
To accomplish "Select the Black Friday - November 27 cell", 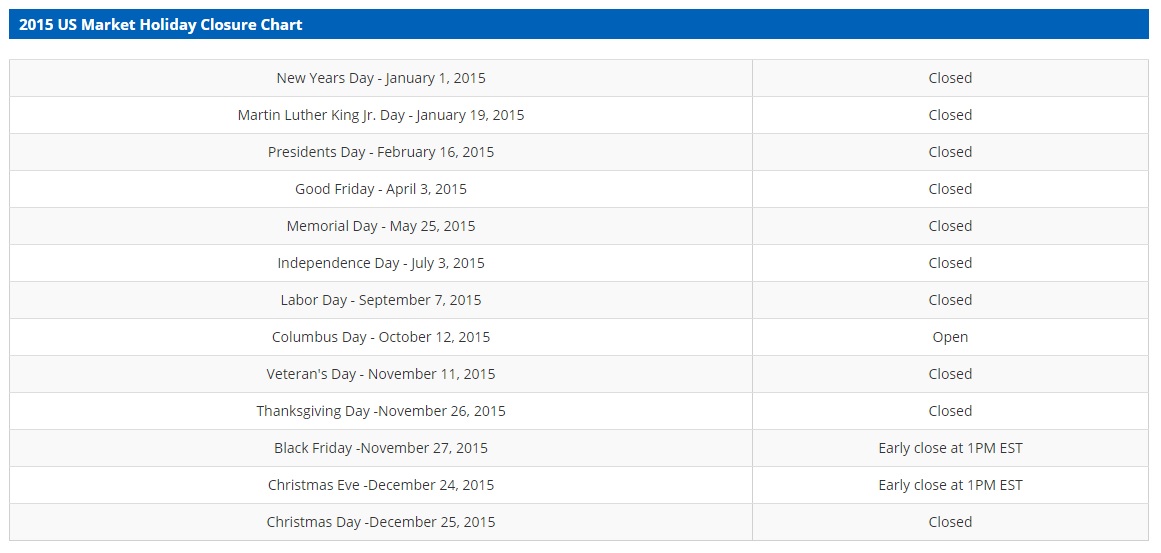I will click(x=381, y=448).
